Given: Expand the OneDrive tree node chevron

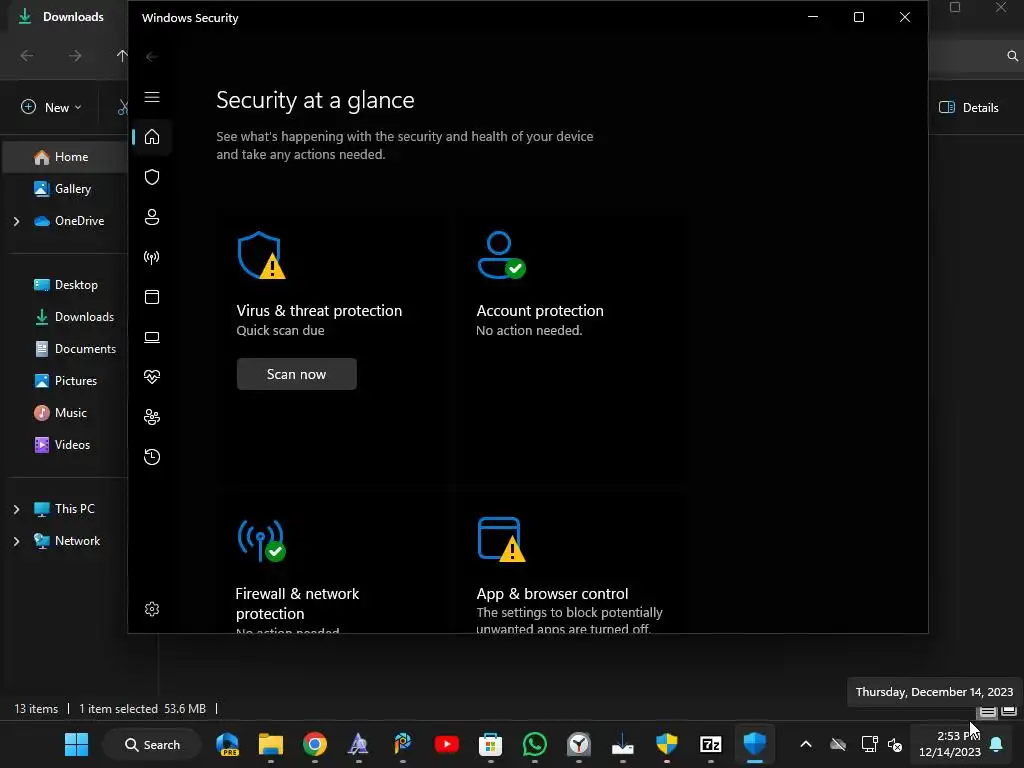Looking at the screenshot, I should (x=16, y=221).
